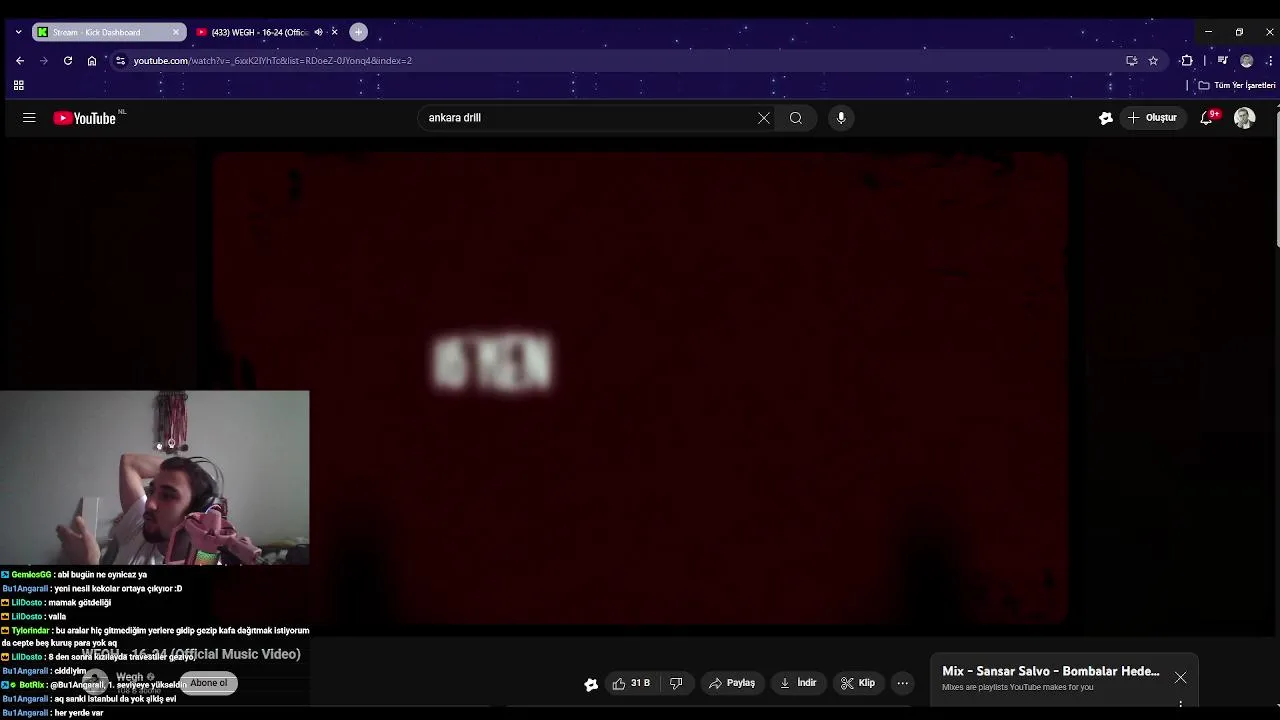1280x720 pixels.
Task: Dislike the video with thumbs down
Action: (676, 683)
